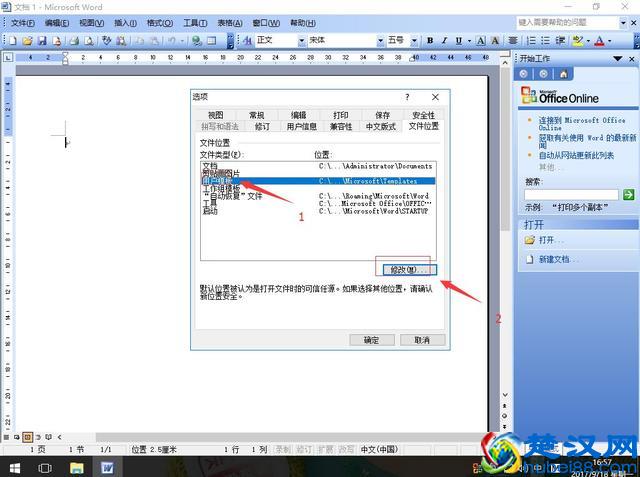
Task: Open the style dropdown showing 正文
Action: (x=302, y=40)
